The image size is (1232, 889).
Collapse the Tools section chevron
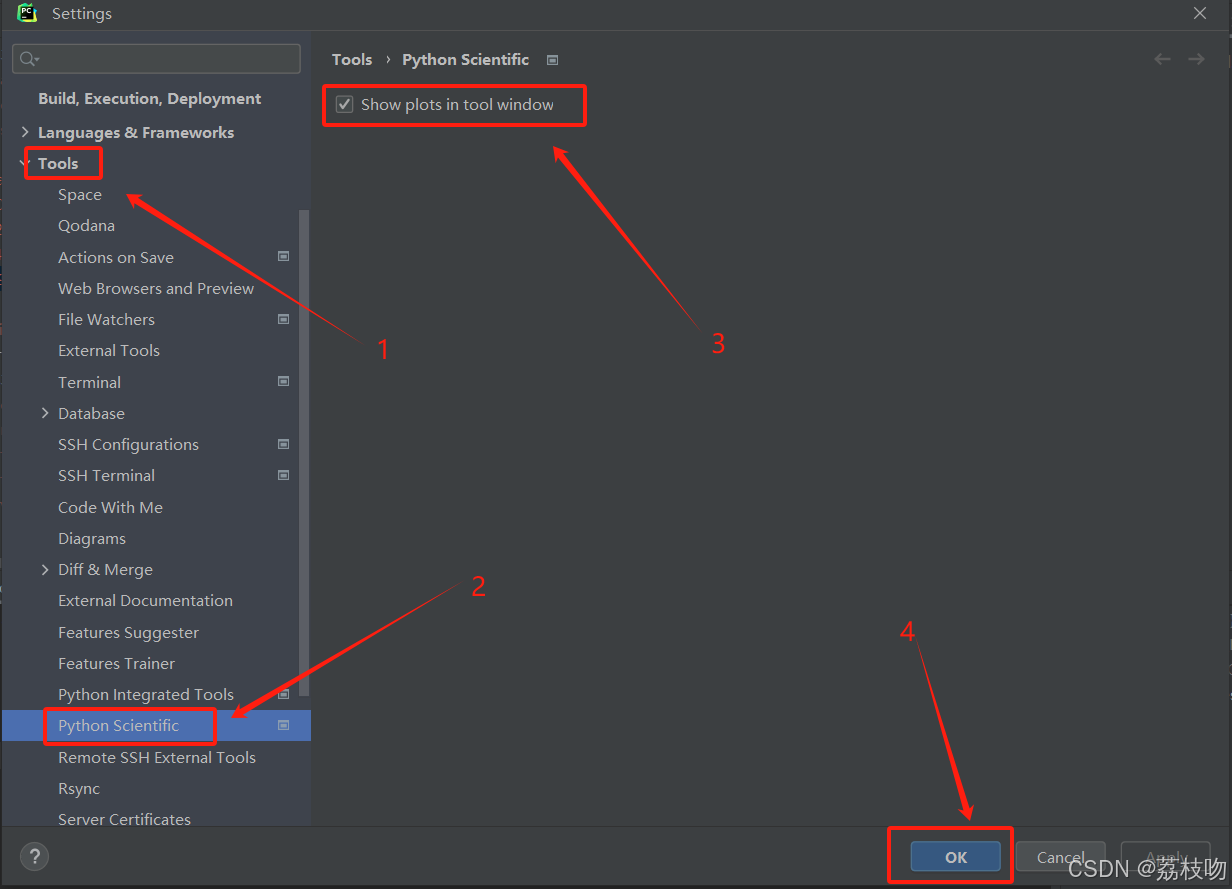pos(25,163)
